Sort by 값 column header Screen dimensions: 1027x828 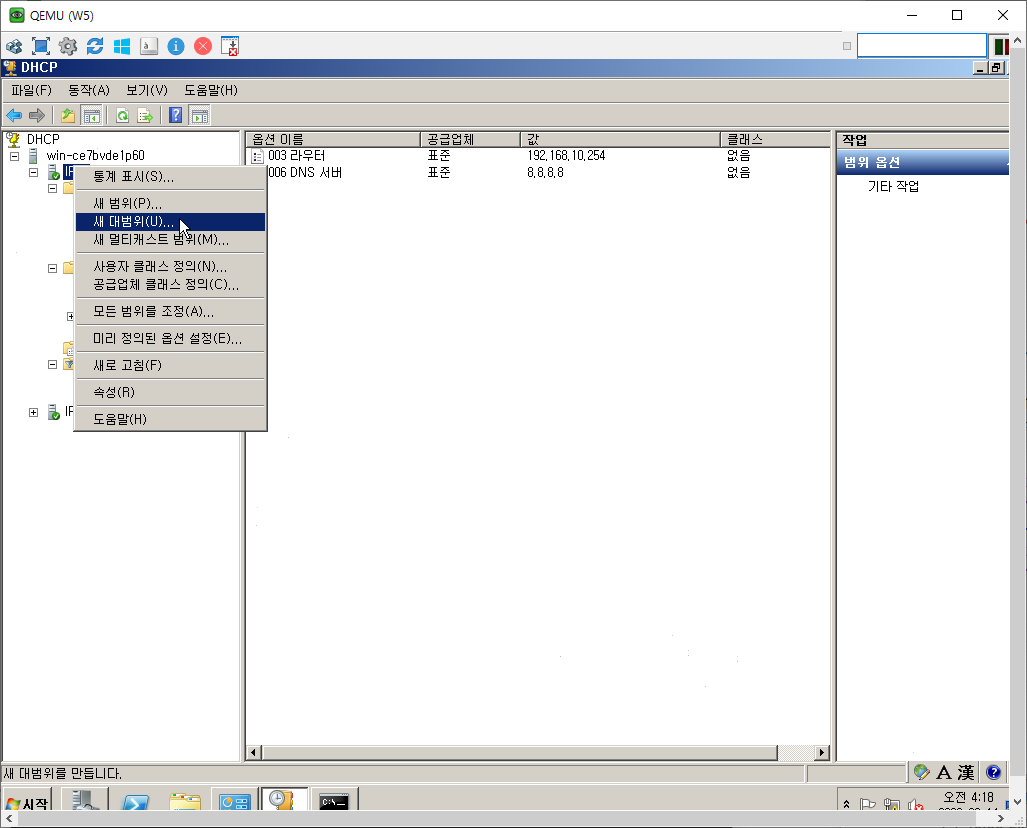click(x=621, y=140)
